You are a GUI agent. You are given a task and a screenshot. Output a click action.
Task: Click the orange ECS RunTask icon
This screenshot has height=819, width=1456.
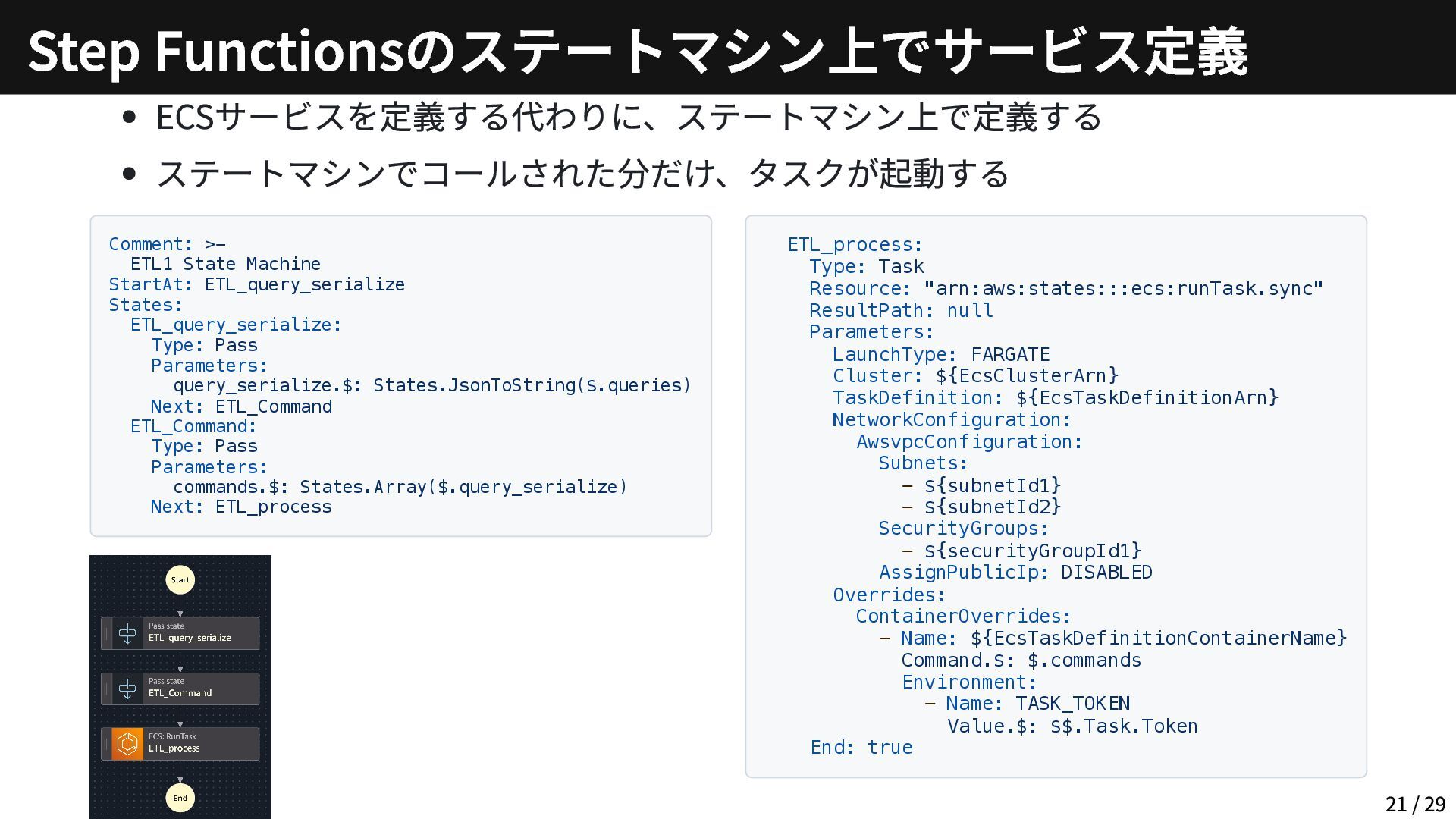coord(127,744)
